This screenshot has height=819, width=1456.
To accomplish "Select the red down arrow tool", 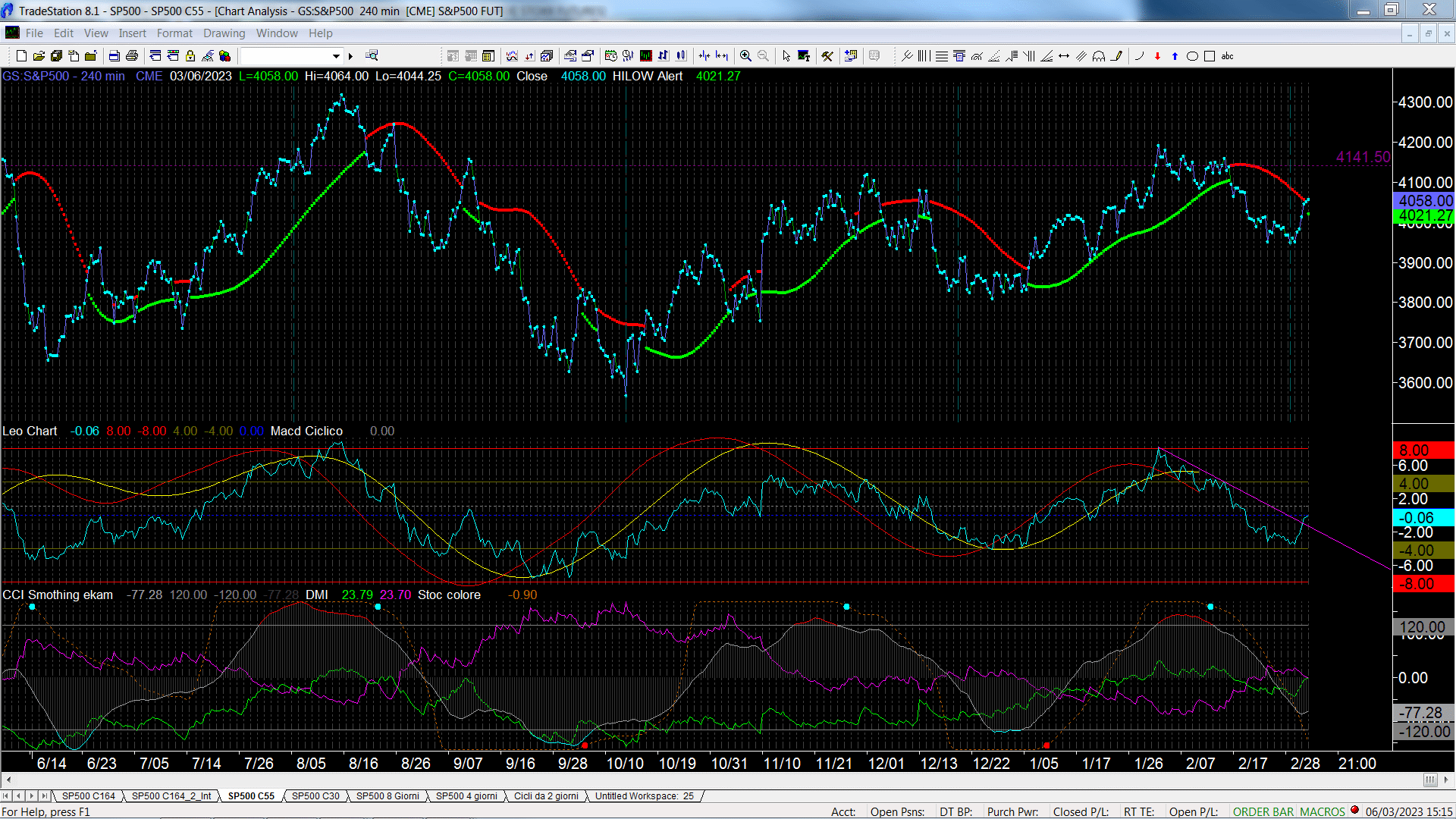I will pos(1157,55).
